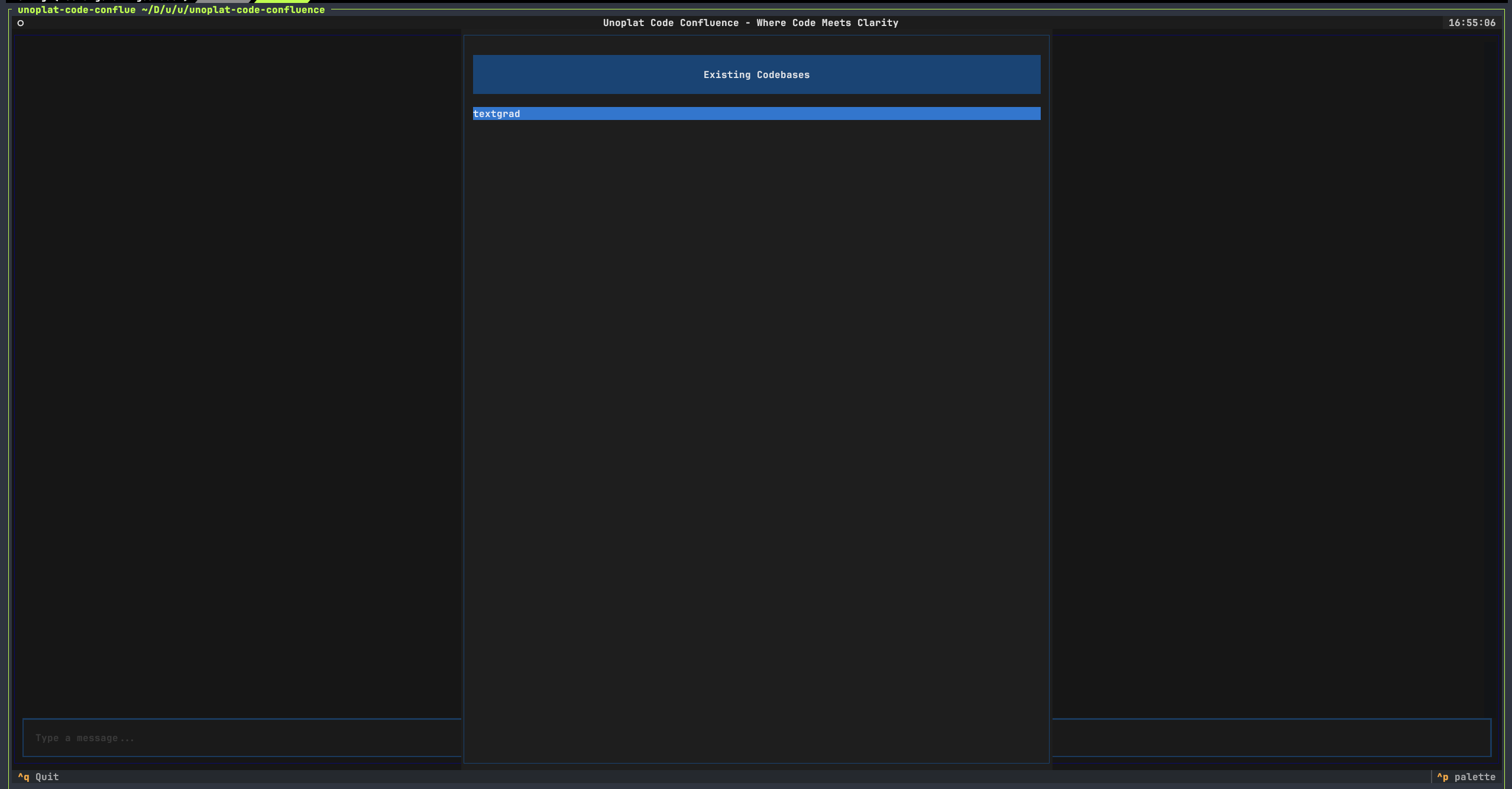The width and height of the screenshot is (1512, 789).
Task: Click the Unoplat Code Confluence title text
Action: (750, 23)
